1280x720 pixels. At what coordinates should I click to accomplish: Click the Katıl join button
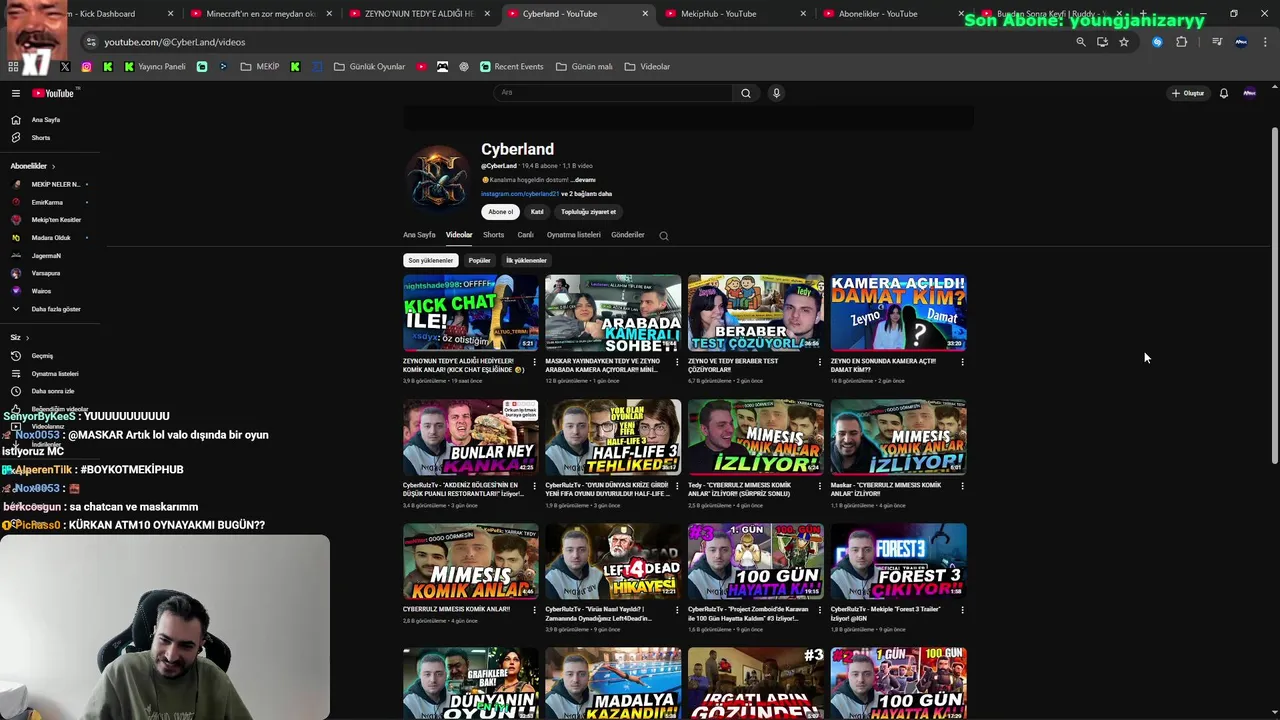coord(537,212)
